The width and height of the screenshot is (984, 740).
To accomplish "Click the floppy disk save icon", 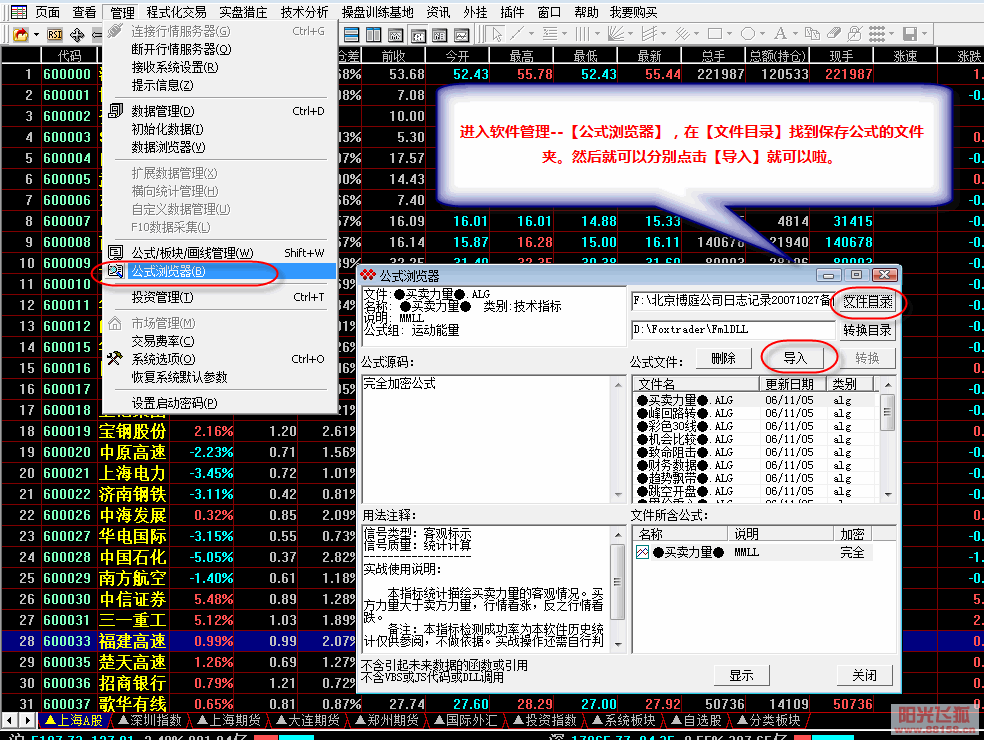I will point(910,33).
